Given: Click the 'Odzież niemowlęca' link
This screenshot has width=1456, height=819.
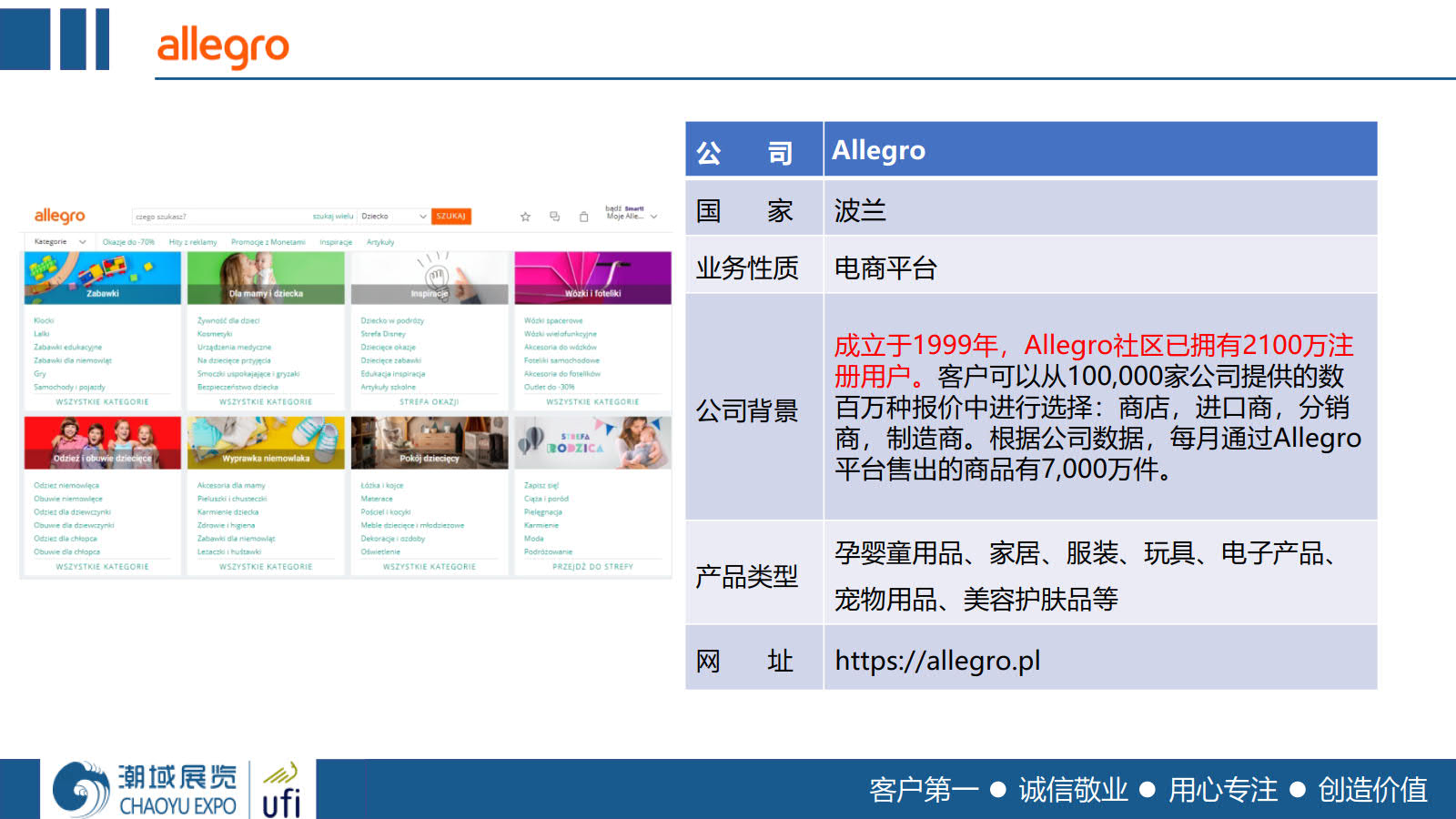Looking at the screenshot, I should (66, 485).
